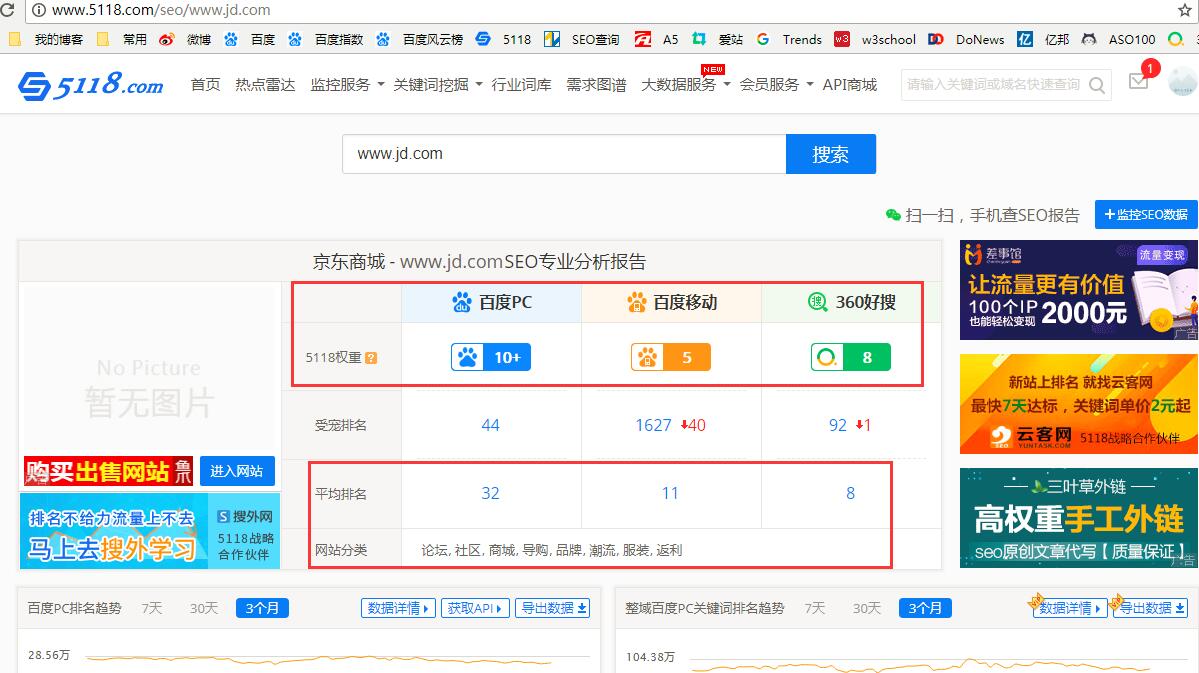Open the 让流量更有价值 sidebar ad
The width and height of the screenshot is (1199, 673).
point(1079,290)
